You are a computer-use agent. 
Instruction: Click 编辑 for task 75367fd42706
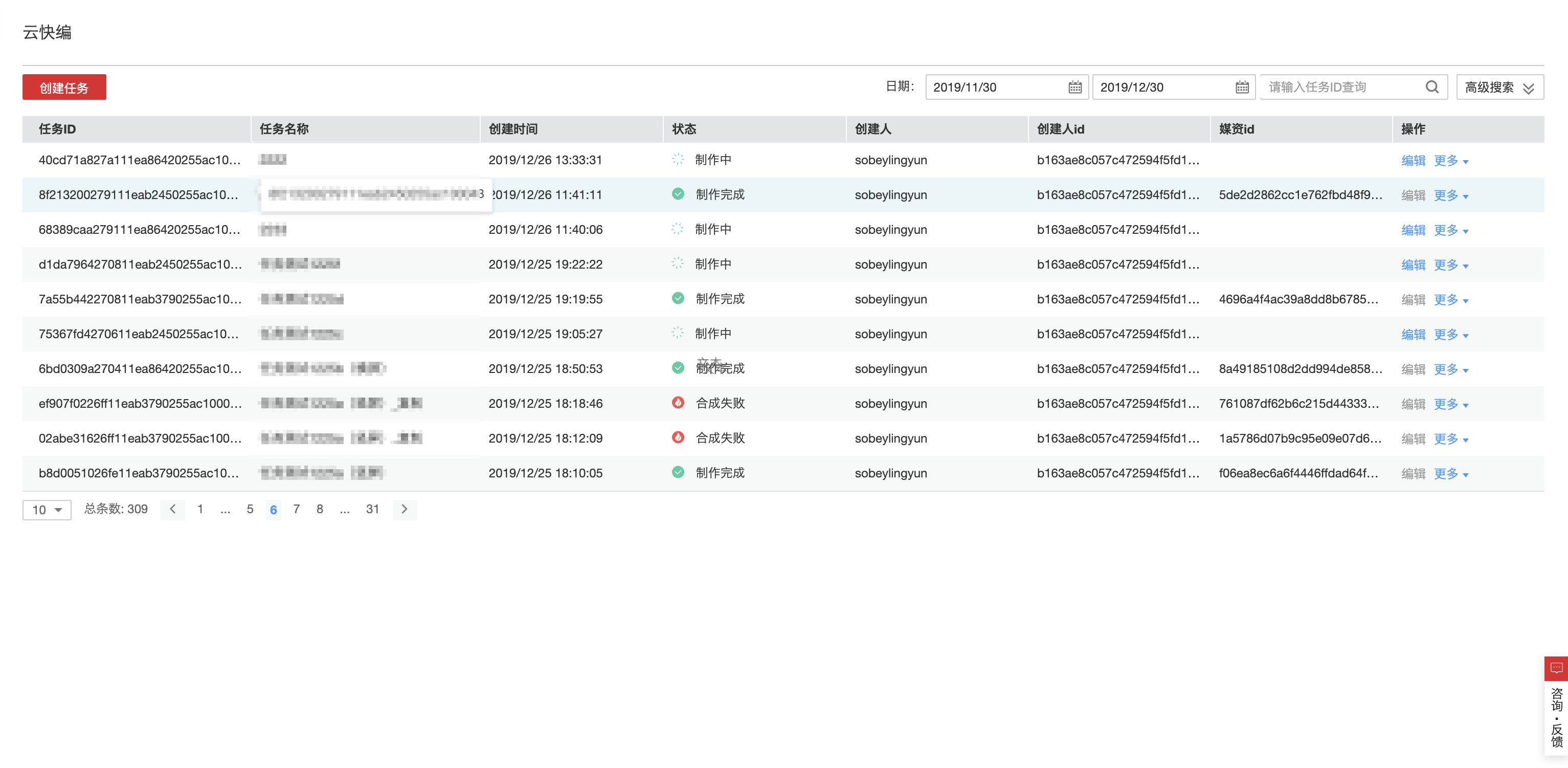tap(1413, 334)
